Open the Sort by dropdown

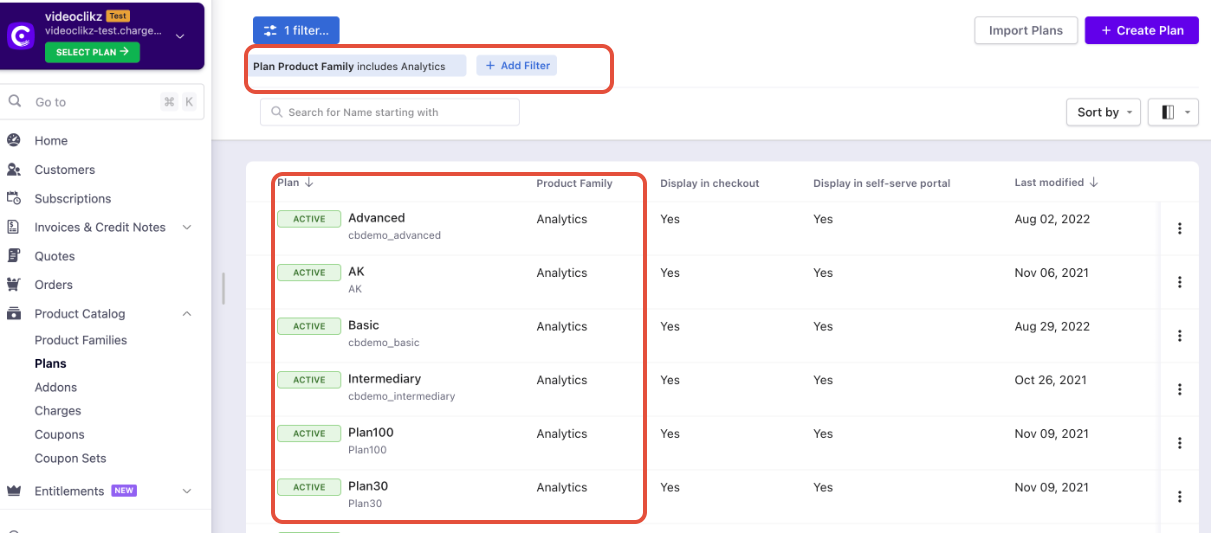pos(1103,113)
